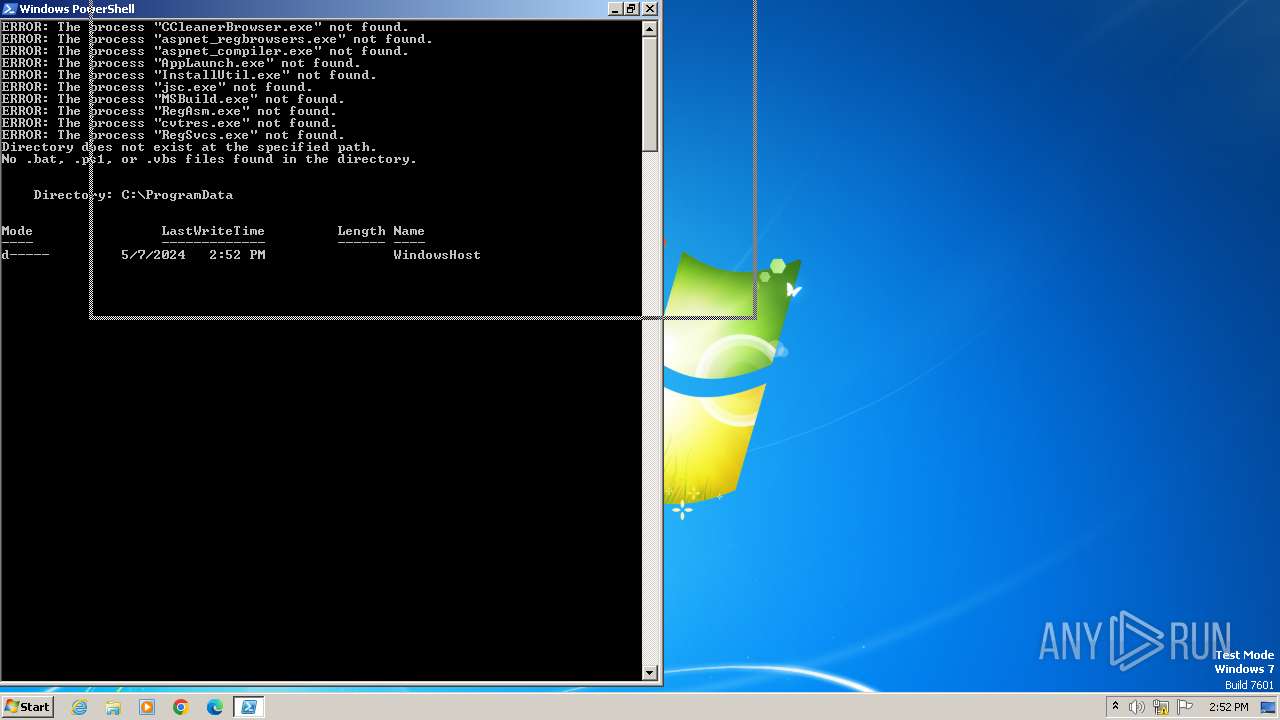Viewport: 1280px width, 720px height.
Task: Click the 2:52 PM system clock
Action: click(x=1228, y=707)
